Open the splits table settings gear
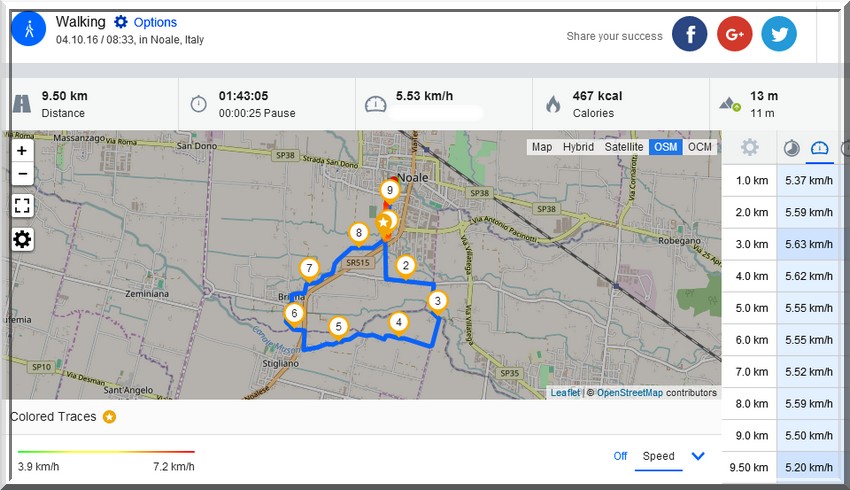The width and height of the screenshot is (850, 490). tap(749, 148)
